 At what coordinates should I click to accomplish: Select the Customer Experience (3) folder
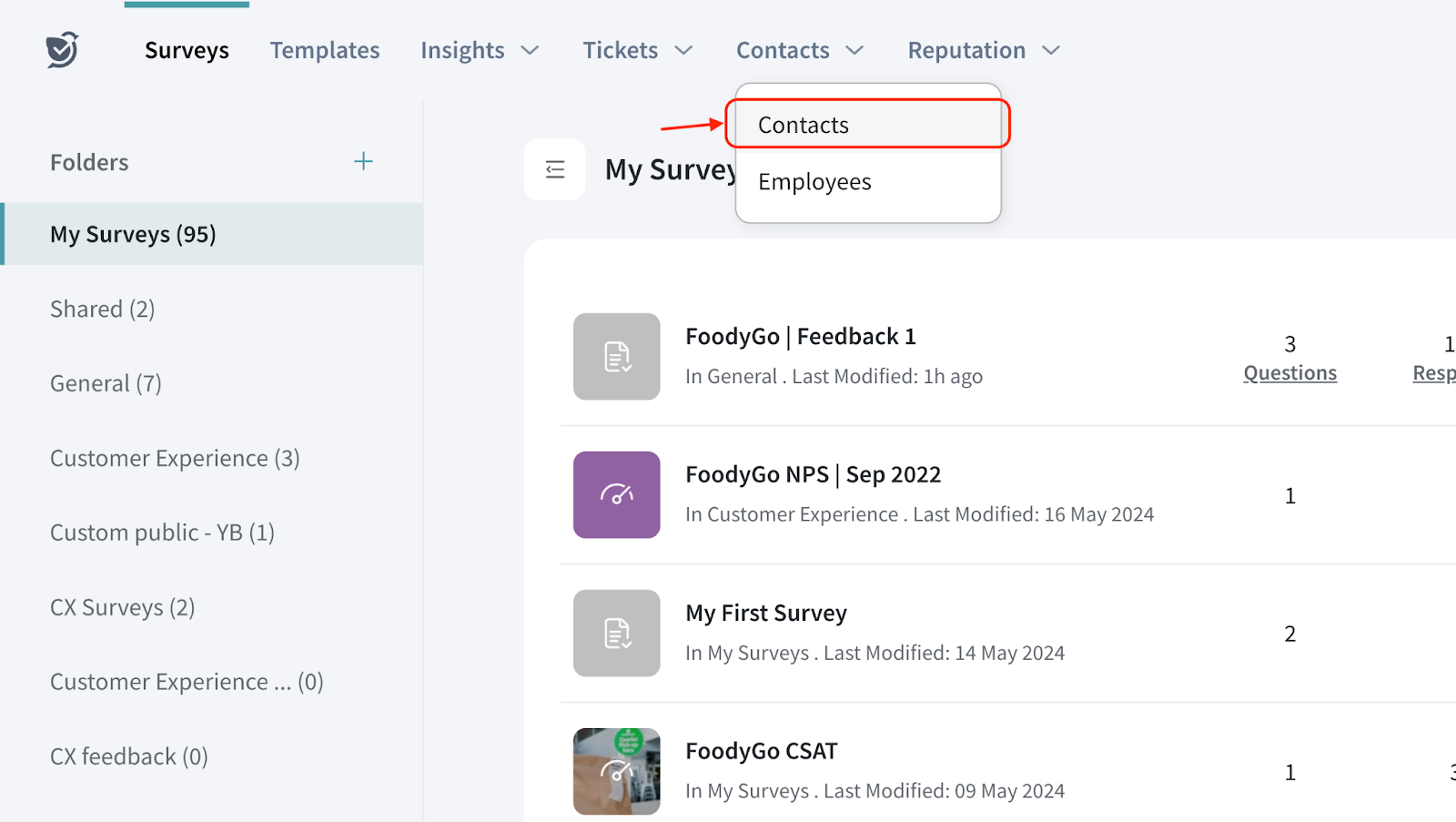[x=175, y=459]
